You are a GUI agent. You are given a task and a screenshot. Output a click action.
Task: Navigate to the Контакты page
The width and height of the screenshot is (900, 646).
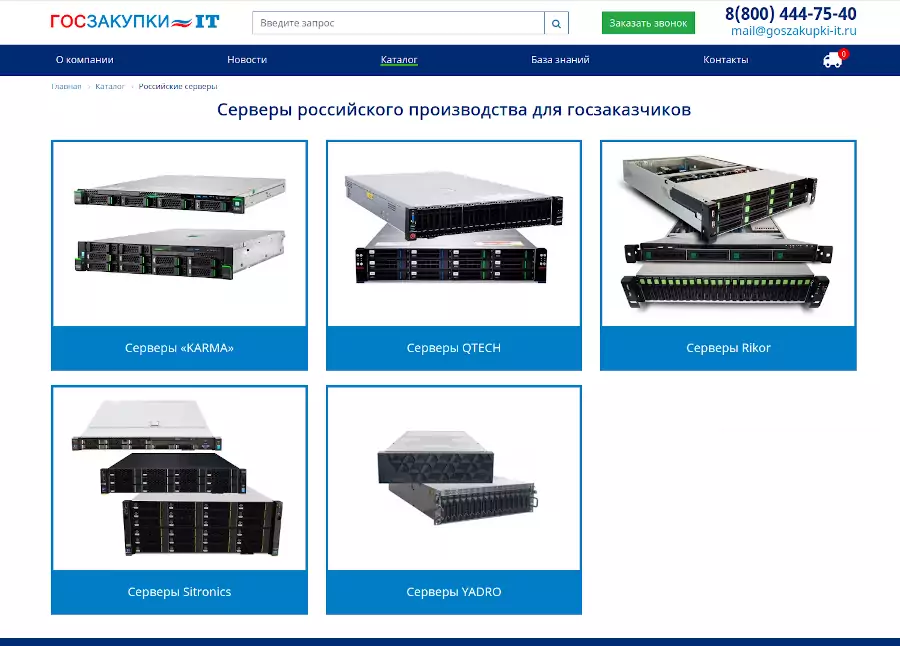726,60
